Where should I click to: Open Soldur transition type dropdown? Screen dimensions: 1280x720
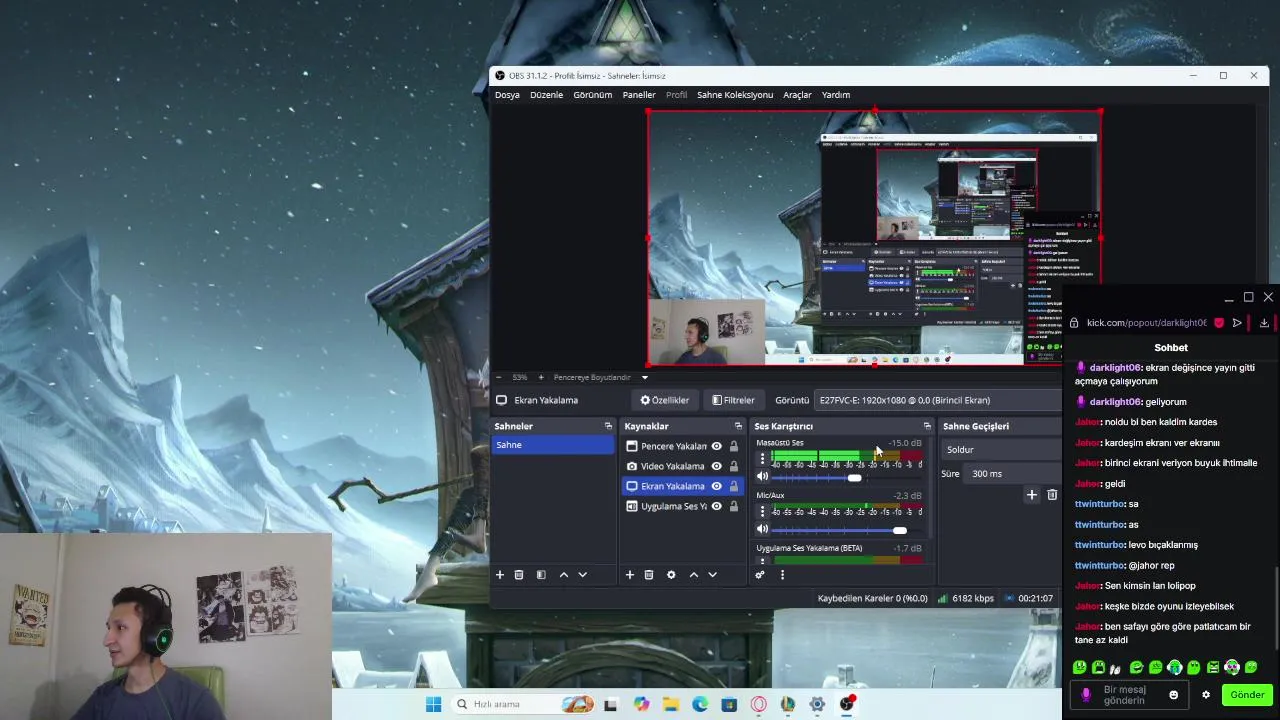[1001, 450]
